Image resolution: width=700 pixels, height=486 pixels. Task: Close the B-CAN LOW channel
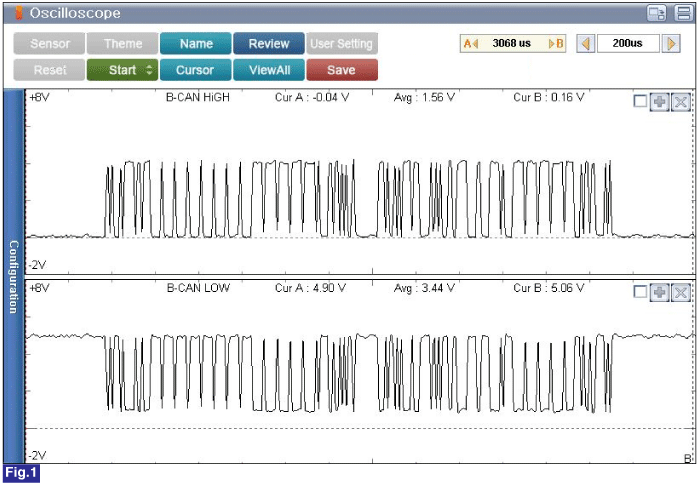click(680, 292)
